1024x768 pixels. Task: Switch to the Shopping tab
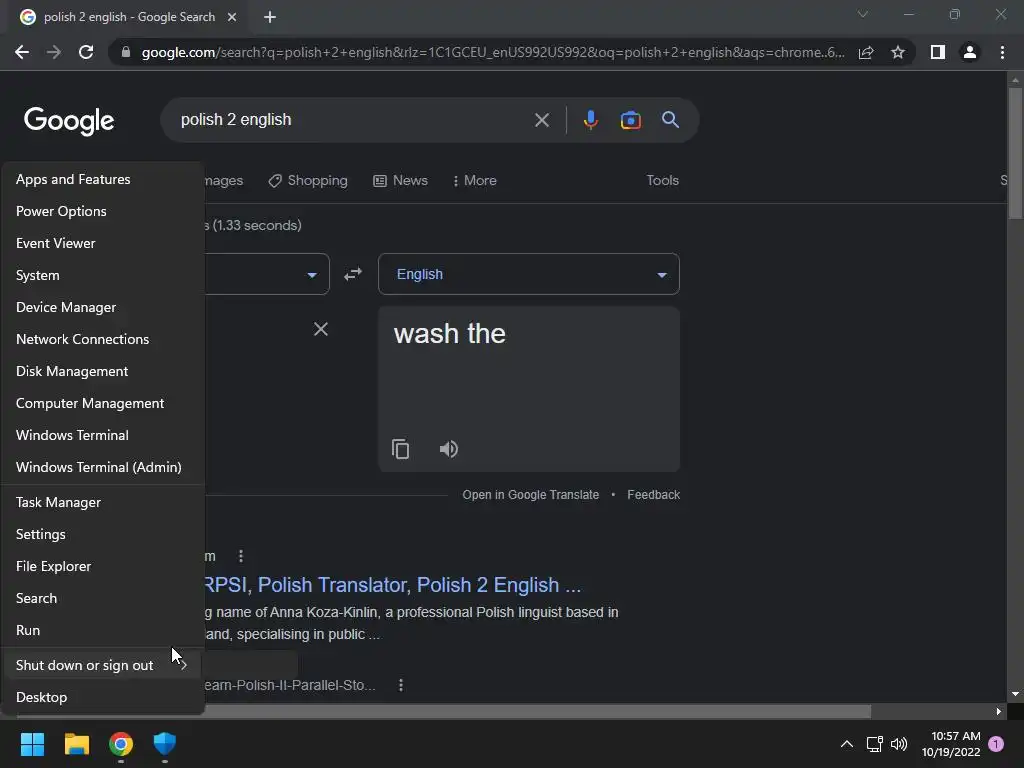click(x=308, y=181)
